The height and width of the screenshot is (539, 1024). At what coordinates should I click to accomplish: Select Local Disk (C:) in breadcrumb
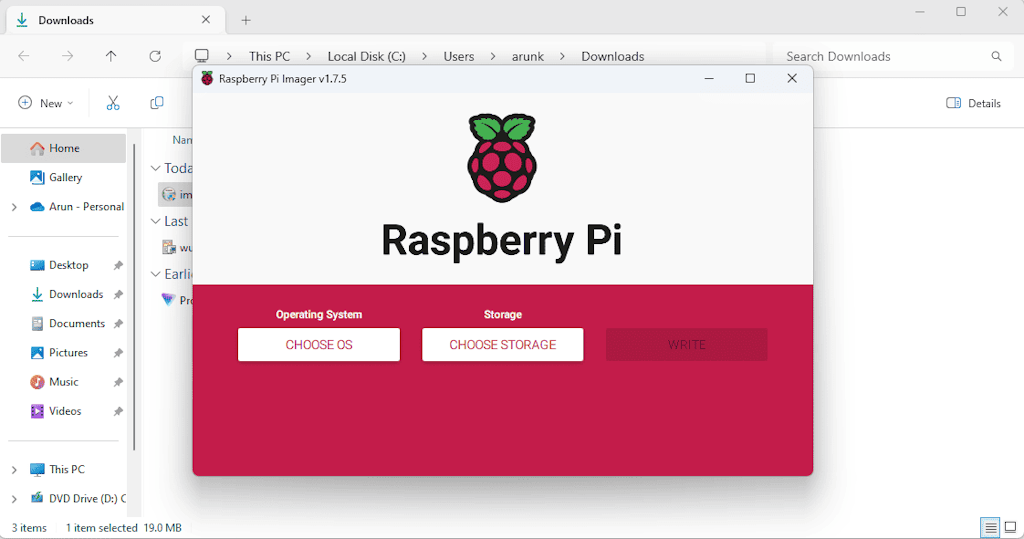point(366,56)
